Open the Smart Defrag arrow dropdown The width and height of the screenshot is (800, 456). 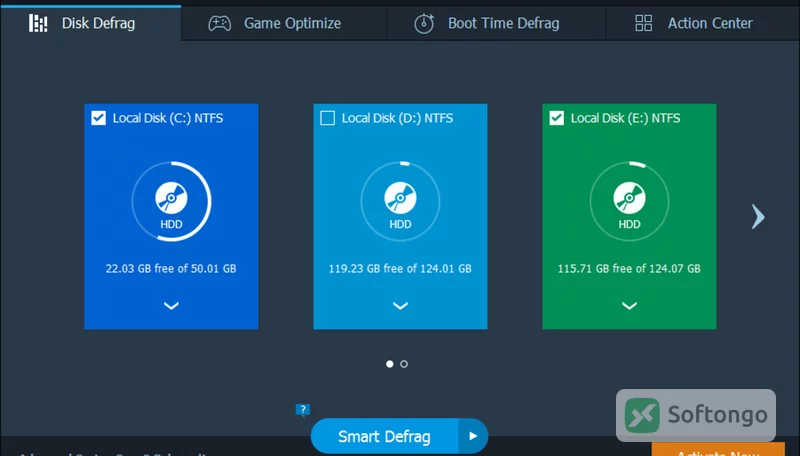pos(473,437)
